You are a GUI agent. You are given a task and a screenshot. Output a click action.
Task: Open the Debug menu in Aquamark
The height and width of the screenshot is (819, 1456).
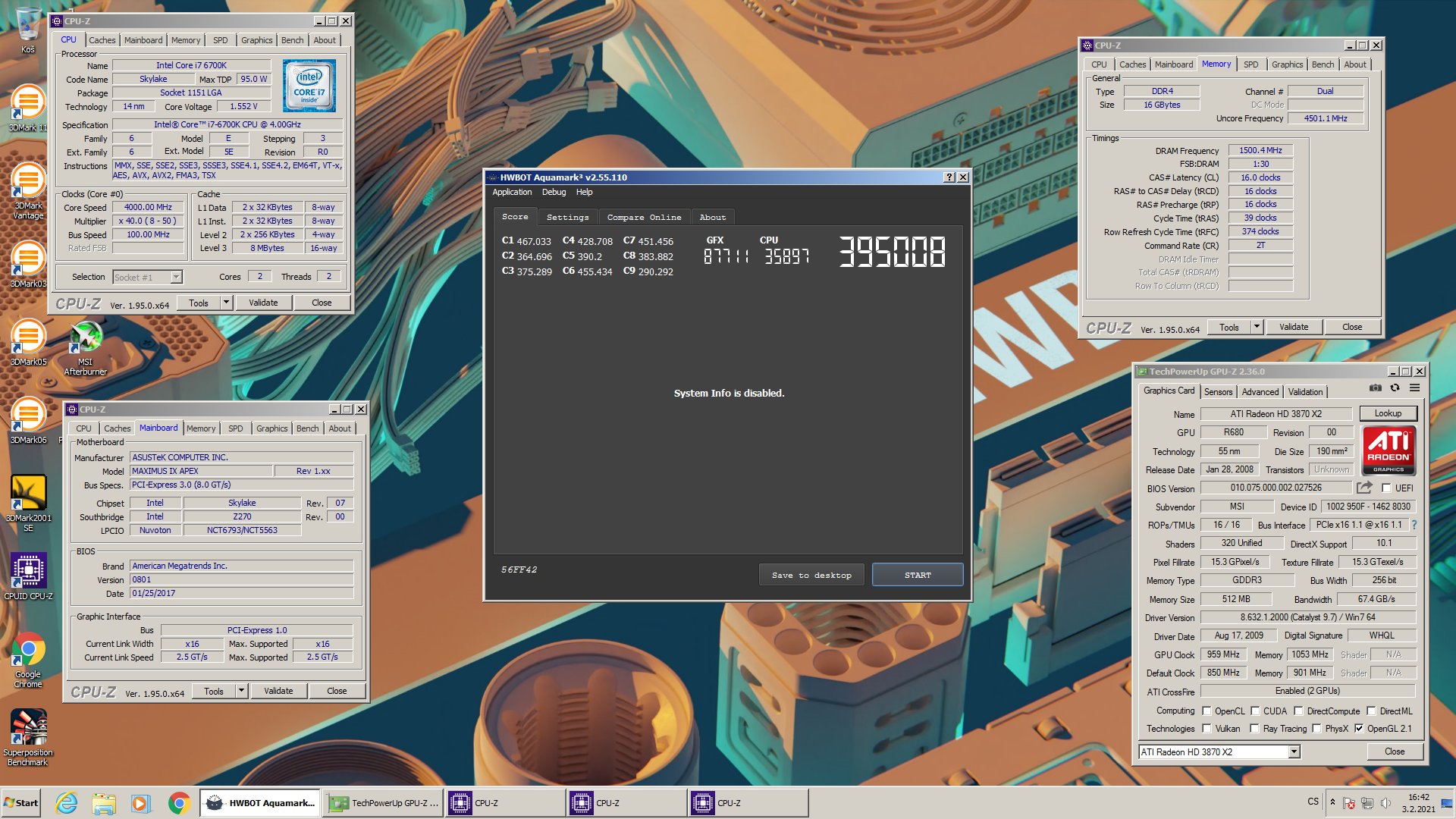(554, 193)
